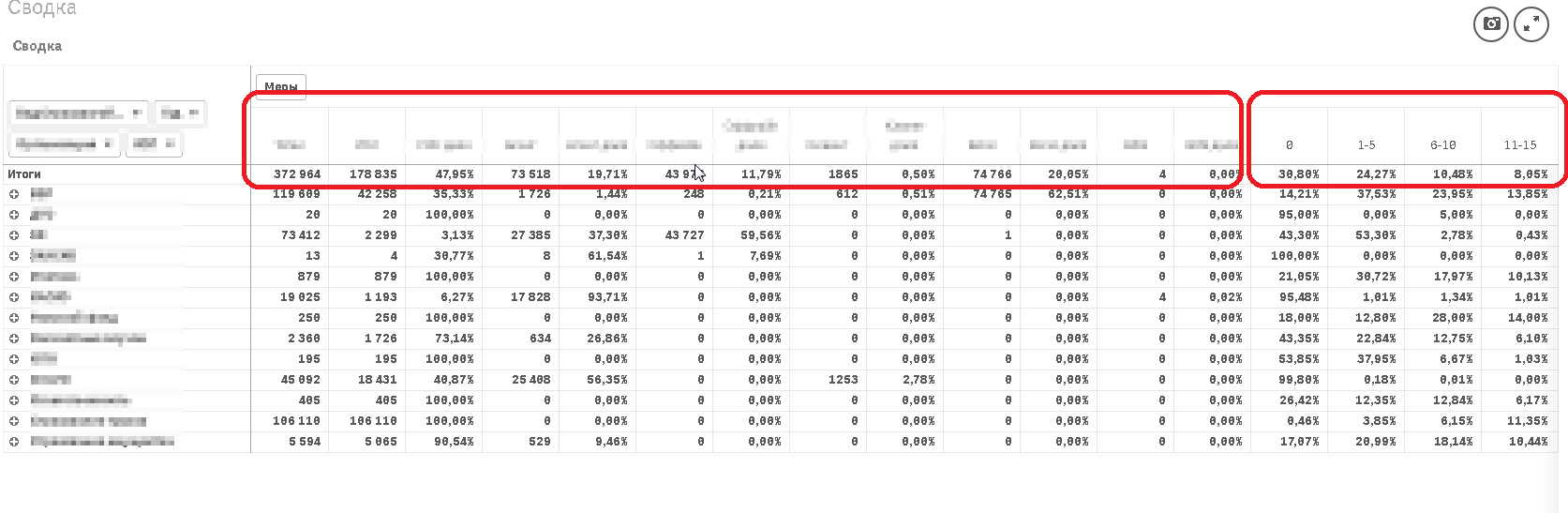The image size is (1568, 513).
Task: Expand the row whose first value is 405
Action: pos(14,400)
